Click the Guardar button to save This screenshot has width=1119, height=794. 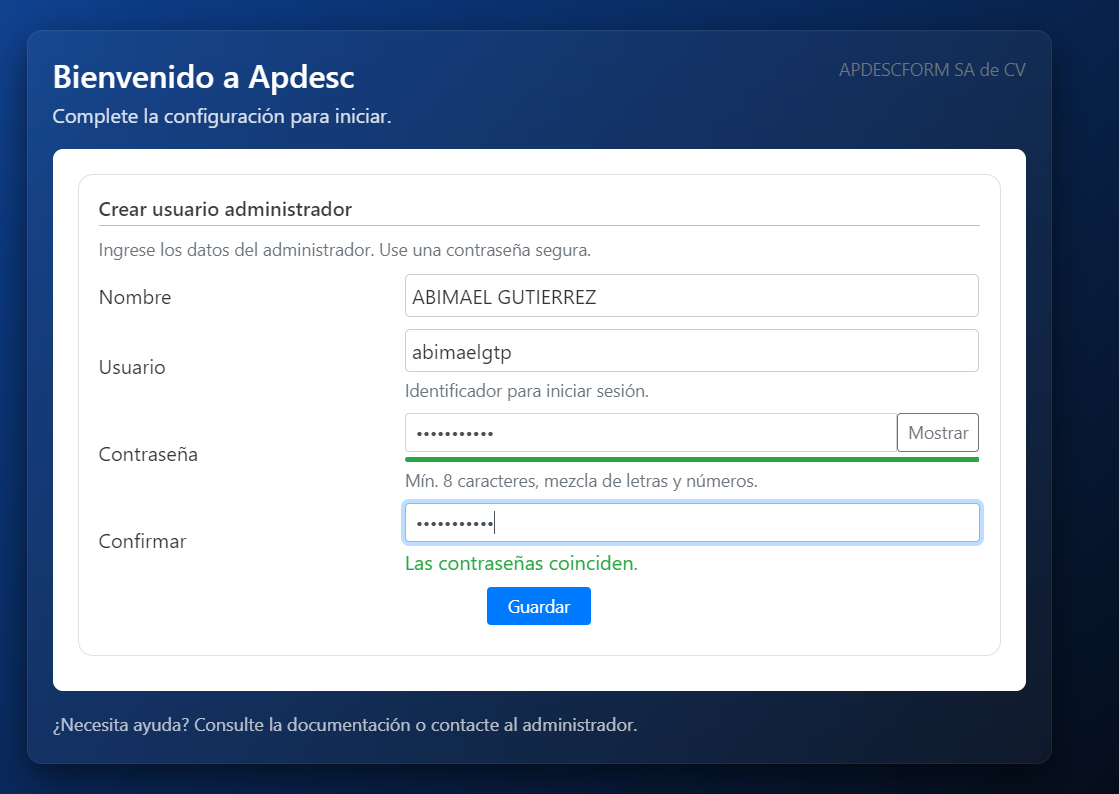[x=538, y=606]
